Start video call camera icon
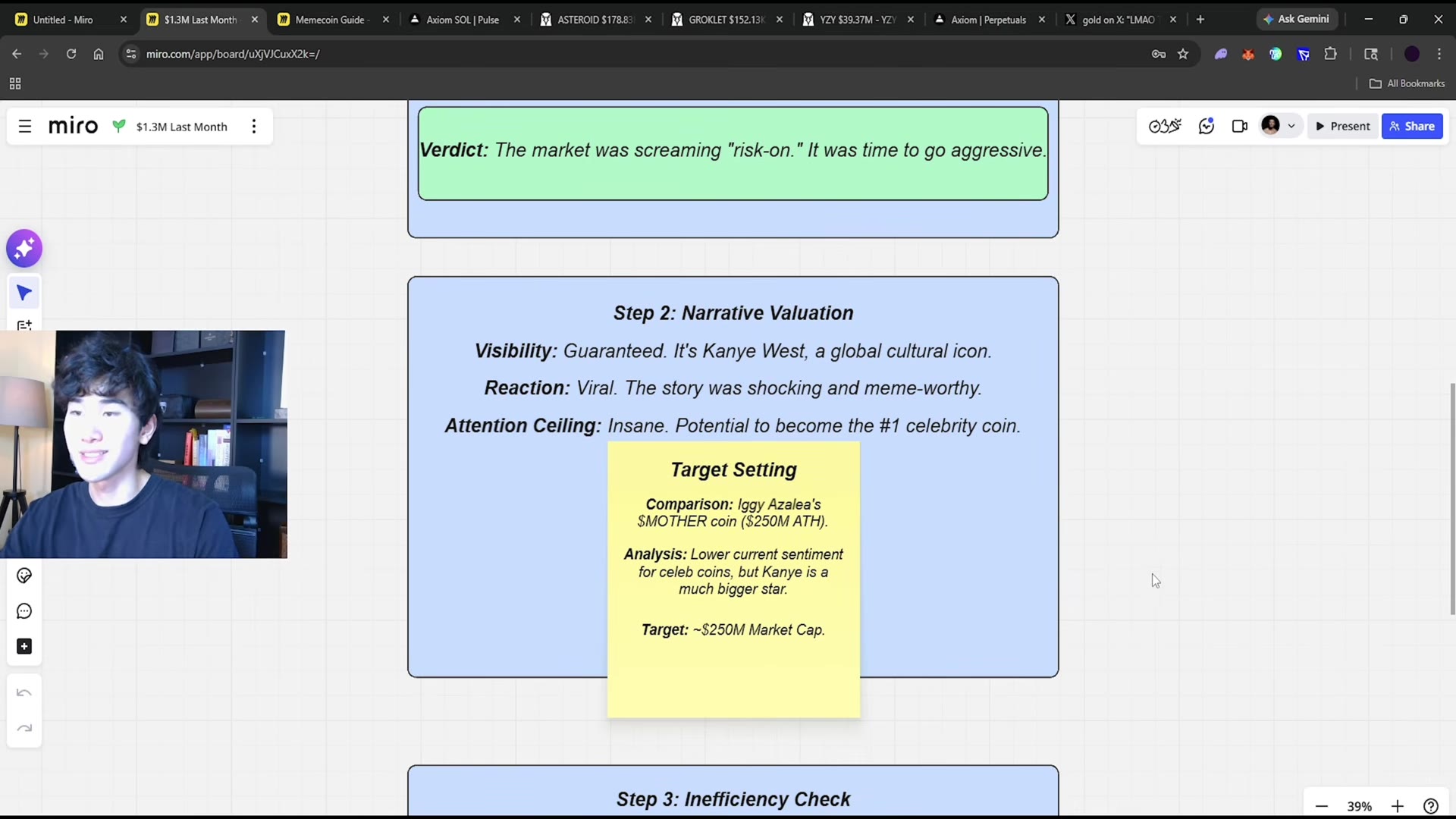 [x=1239, y=126]
